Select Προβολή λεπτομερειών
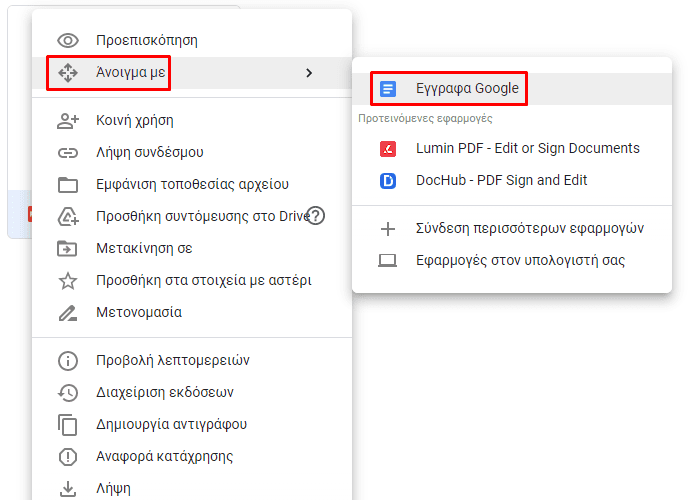Screen dimensions: 698x500 pos(192,361)
